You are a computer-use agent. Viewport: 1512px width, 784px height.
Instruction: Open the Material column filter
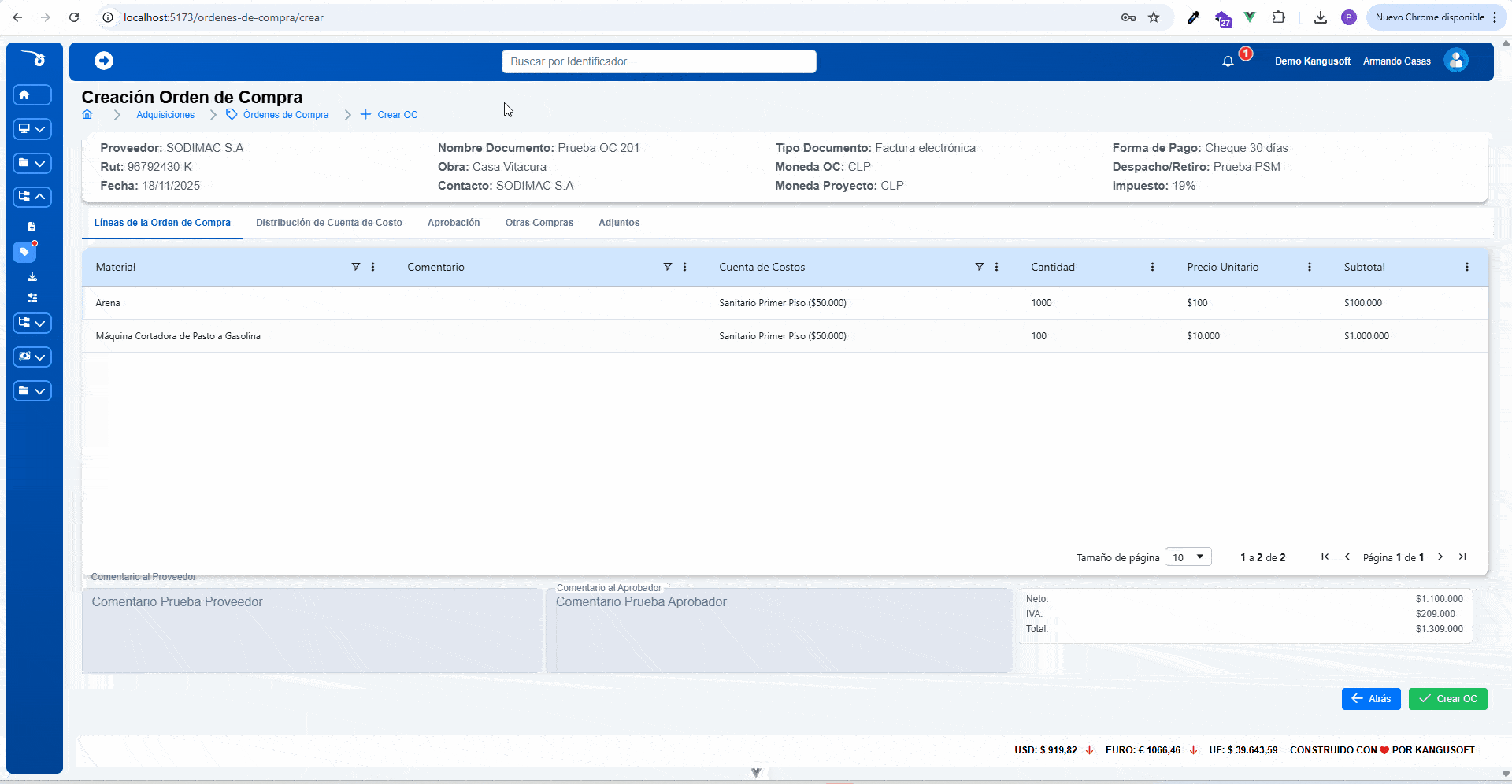click(356, 267)
